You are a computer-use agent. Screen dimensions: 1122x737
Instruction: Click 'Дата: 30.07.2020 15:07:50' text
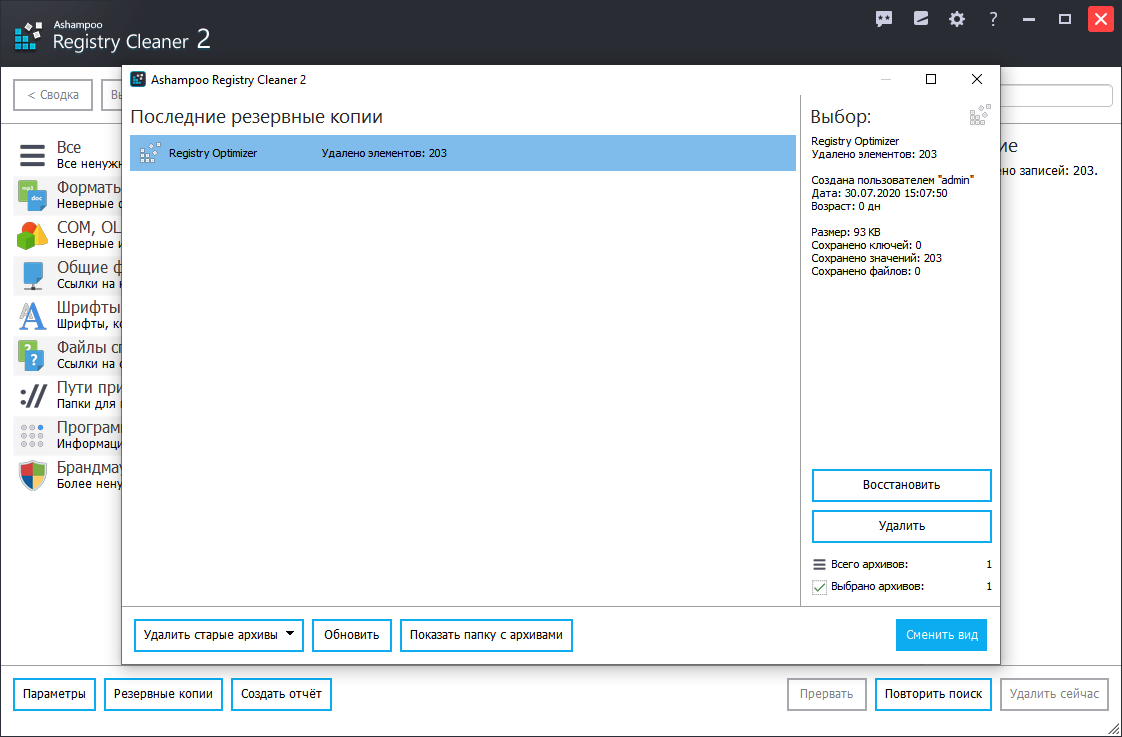(x=879, y=194)
